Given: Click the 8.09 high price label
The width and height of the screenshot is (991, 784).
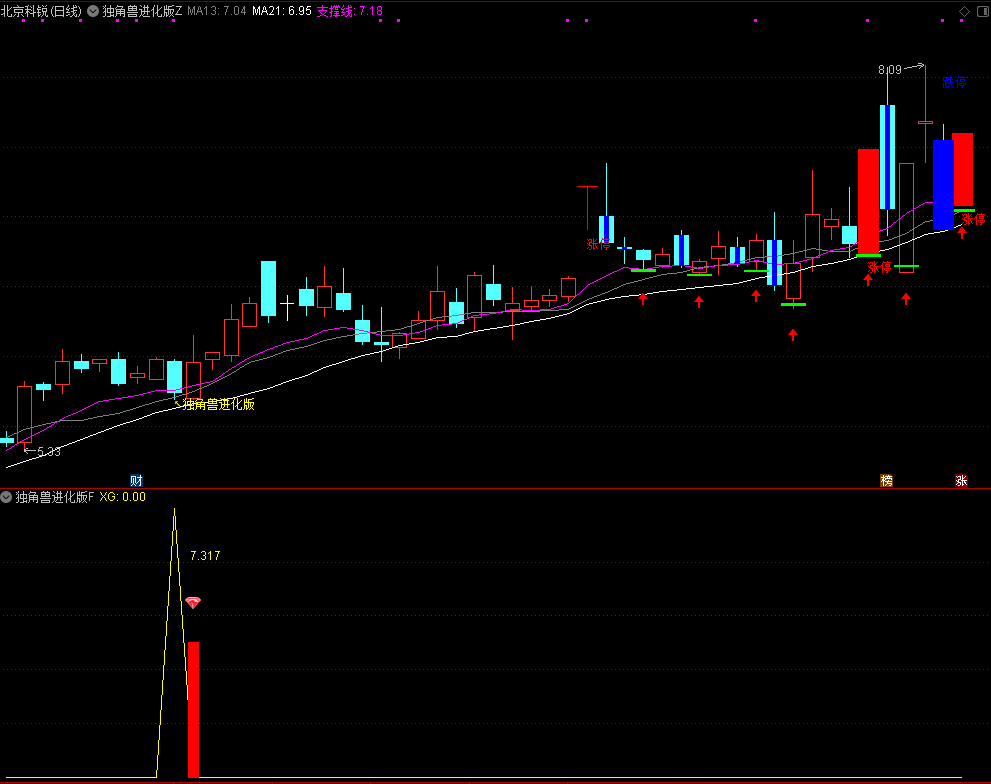Looking at the screenshot, I should [889, 70].
